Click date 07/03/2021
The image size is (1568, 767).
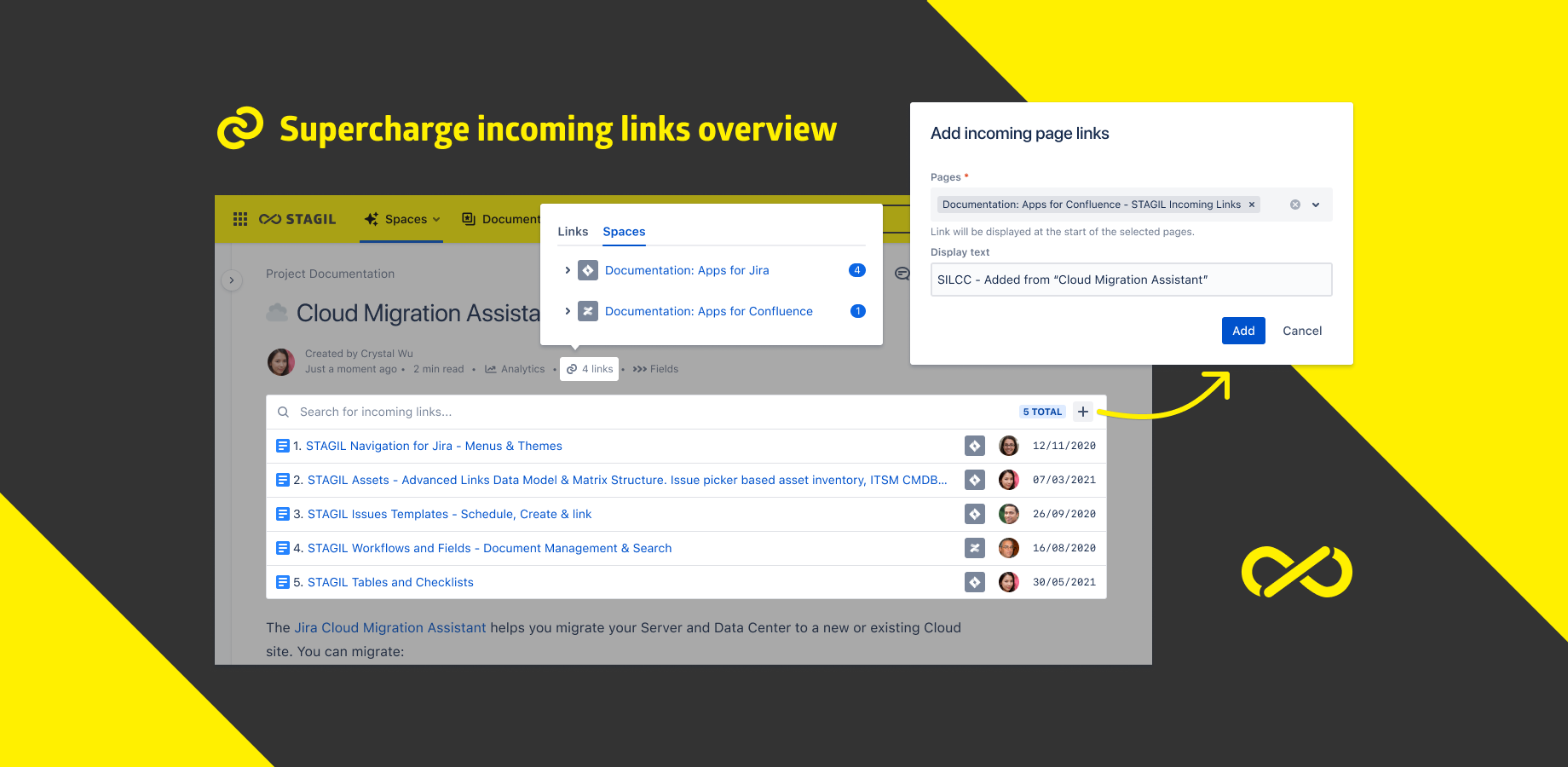pos(1064,480)
